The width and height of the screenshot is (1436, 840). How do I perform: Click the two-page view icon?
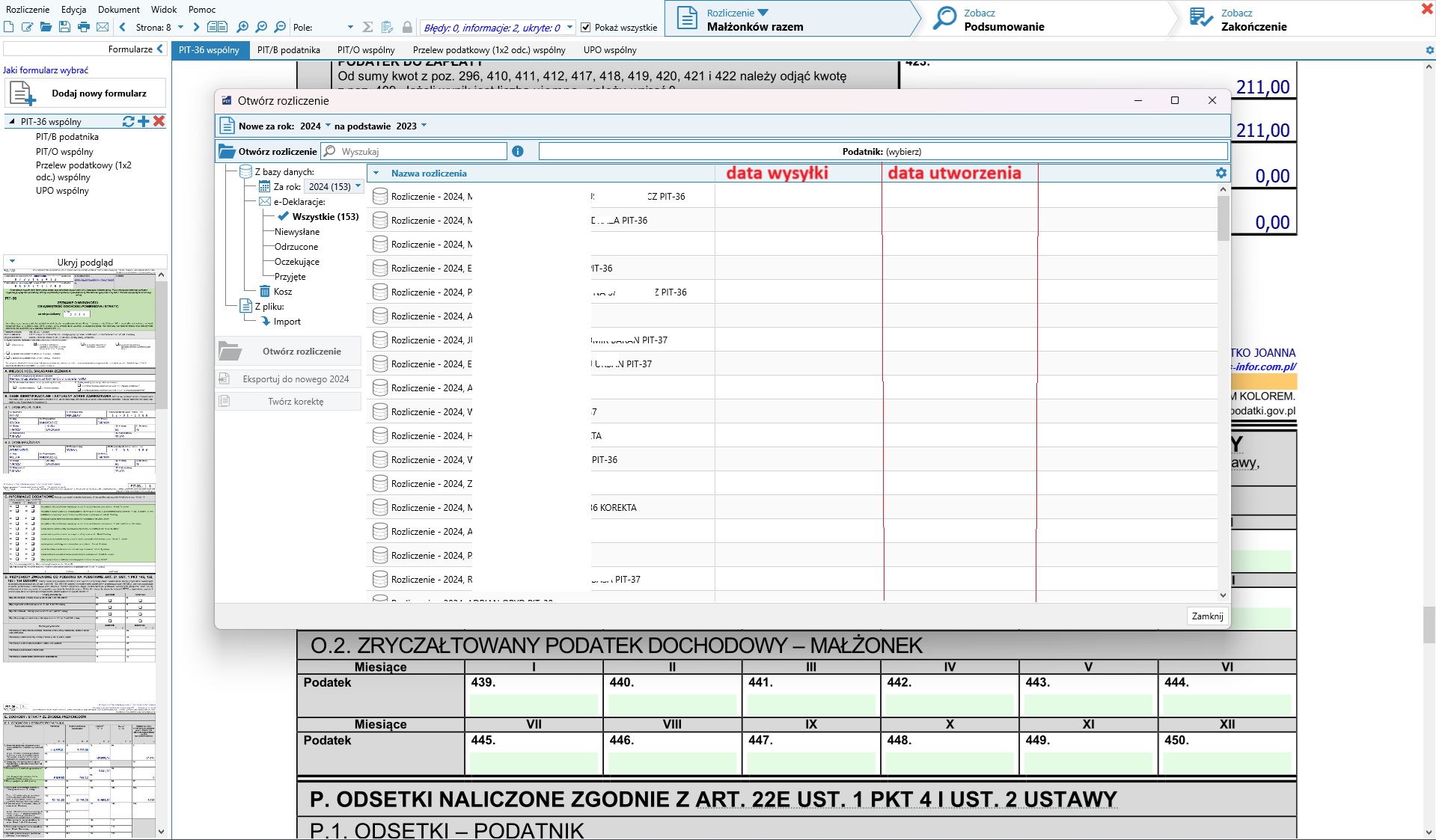coord(217,28)
